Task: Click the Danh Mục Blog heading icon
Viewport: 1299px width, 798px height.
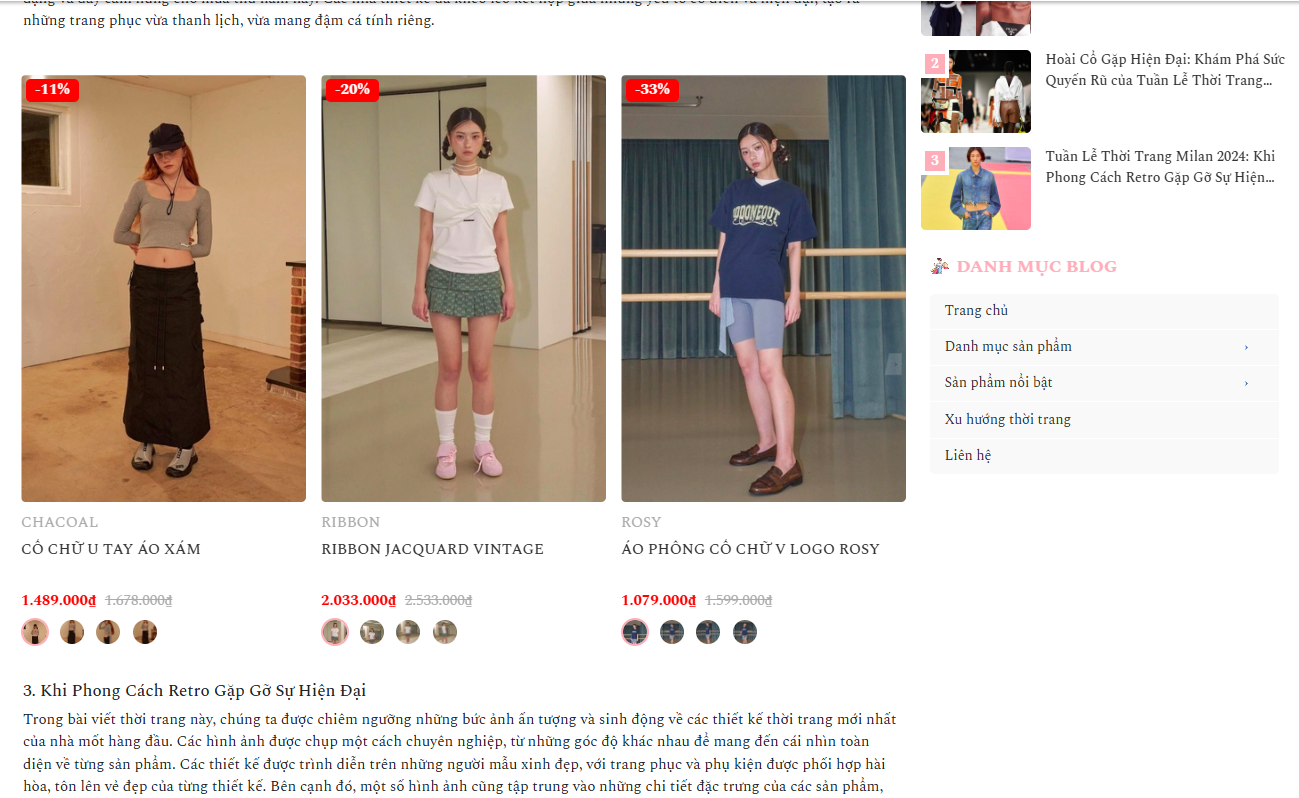Action: 939,266
